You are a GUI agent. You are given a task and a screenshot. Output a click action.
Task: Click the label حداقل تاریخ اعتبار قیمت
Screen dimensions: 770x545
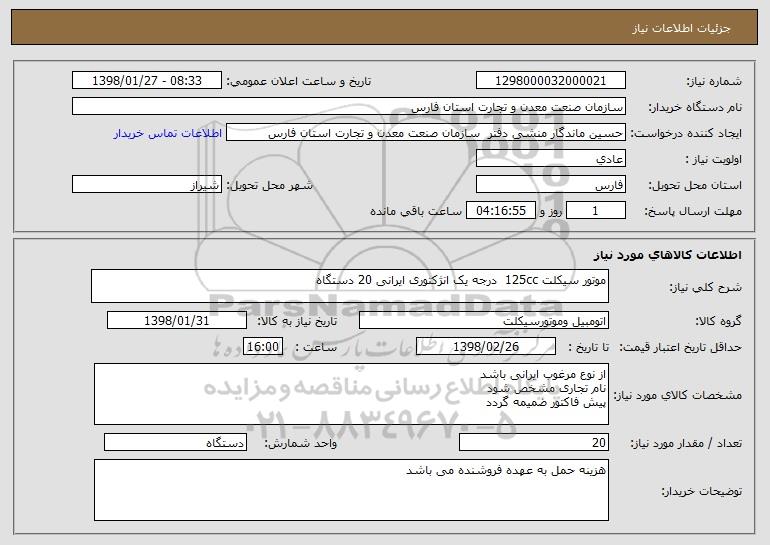681,348
